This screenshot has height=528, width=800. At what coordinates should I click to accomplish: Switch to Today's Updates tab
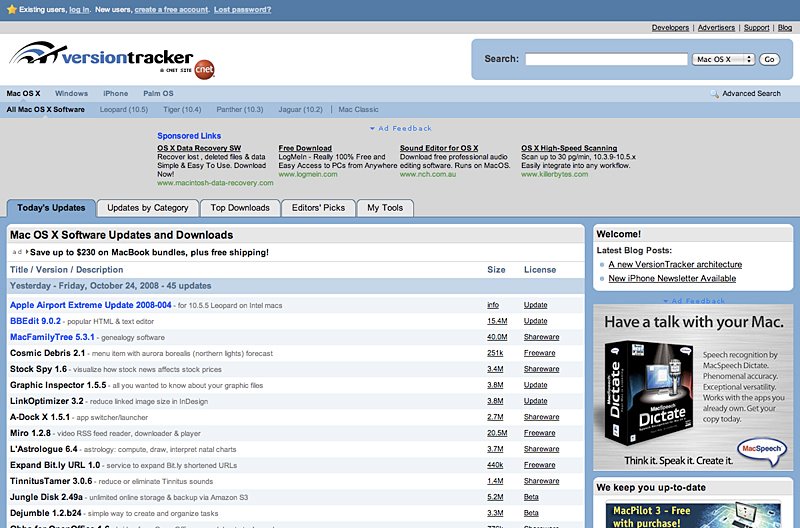pos(51,208)
